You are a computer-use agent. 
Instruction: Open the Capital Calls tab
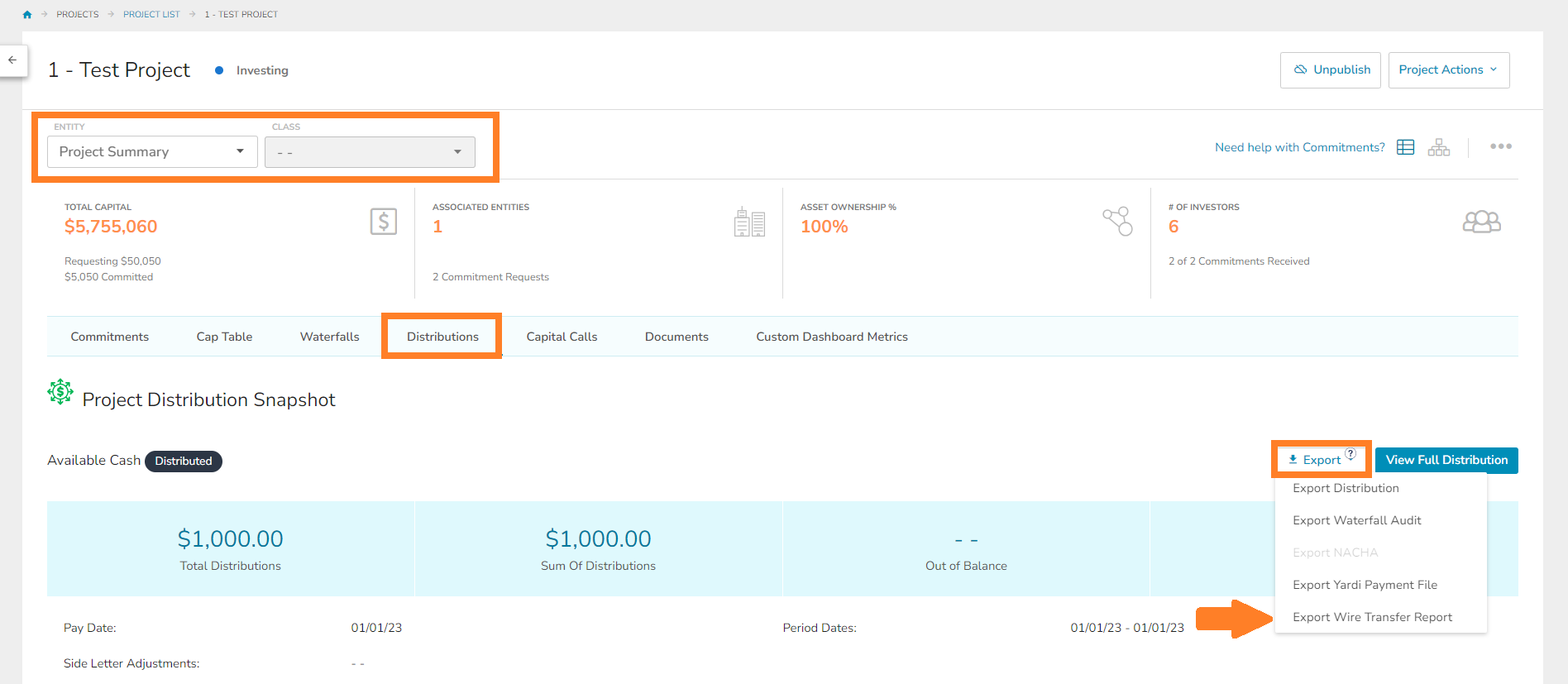click(x=562, y=337)
